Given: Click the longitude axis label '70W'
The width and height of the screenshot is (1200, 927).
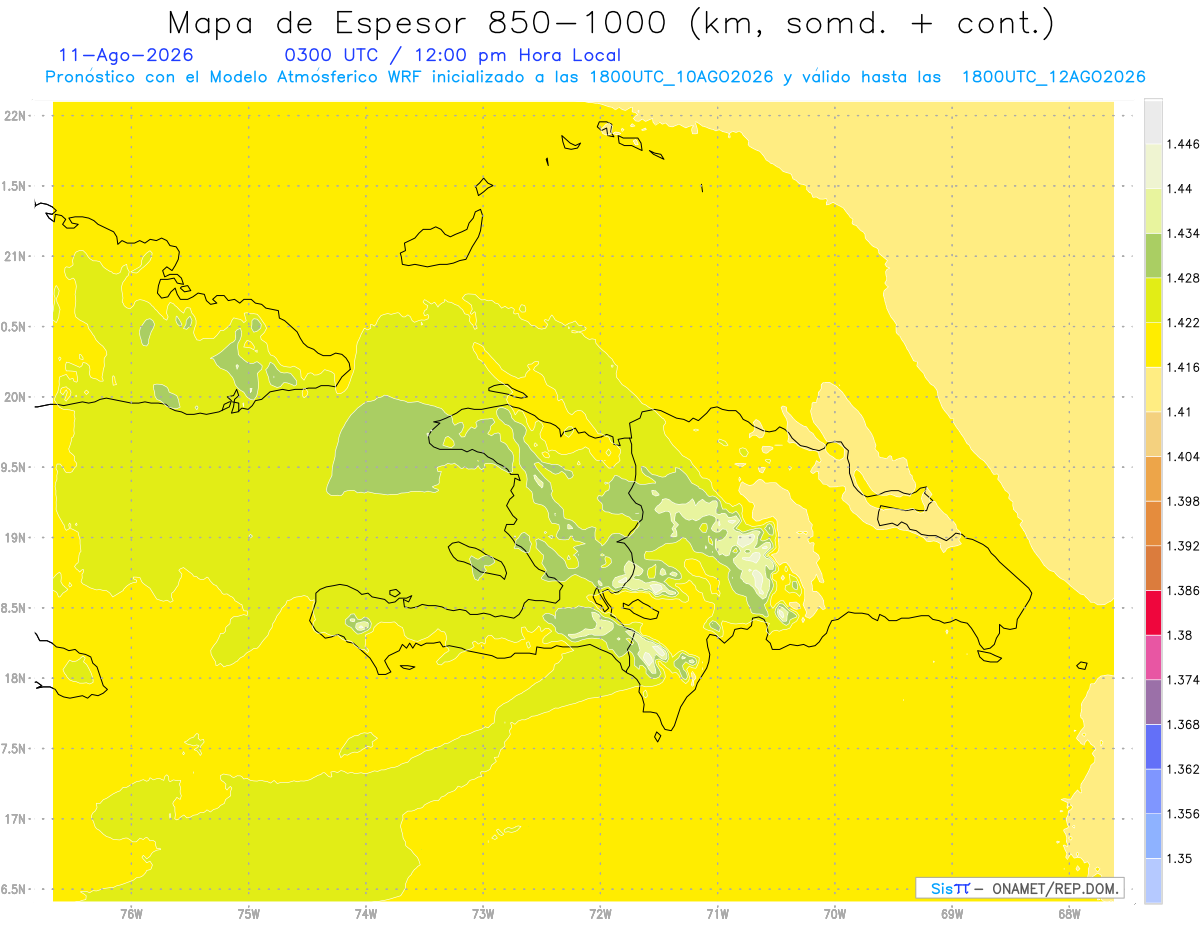Looking at the screenshot, I should [835, 913].
